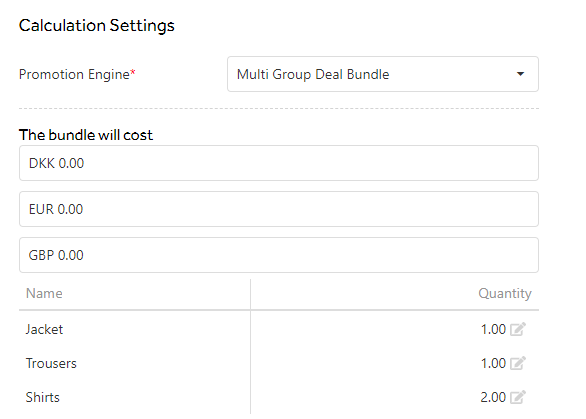Sort by the Name column header

pos(44,293)
